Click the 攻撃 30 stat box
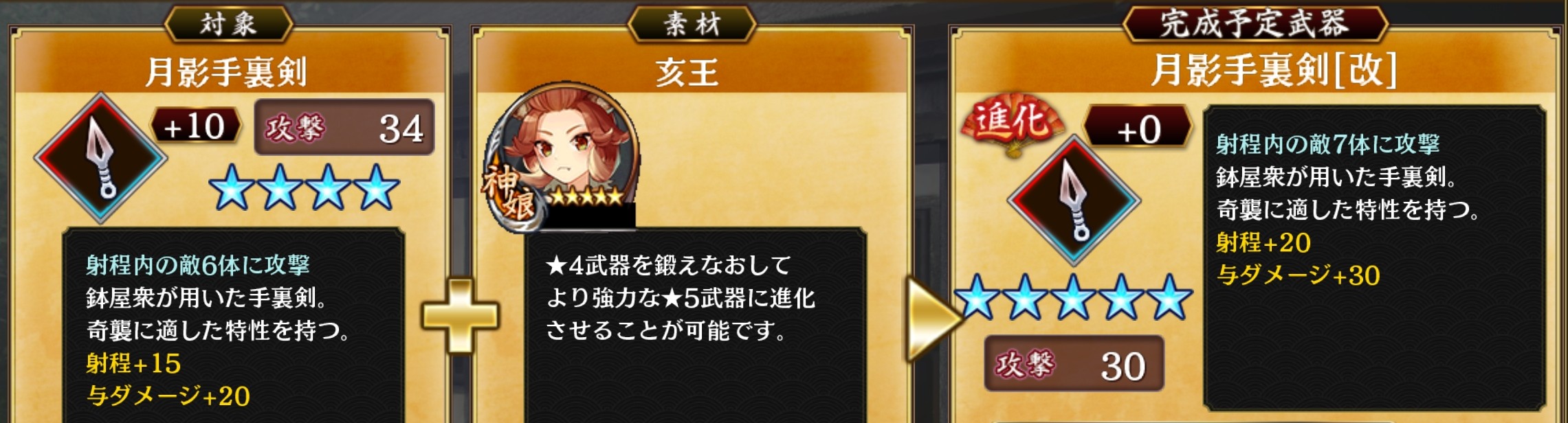The image size is (1568, 423). pyautogui.click(x=1074, y=364)
